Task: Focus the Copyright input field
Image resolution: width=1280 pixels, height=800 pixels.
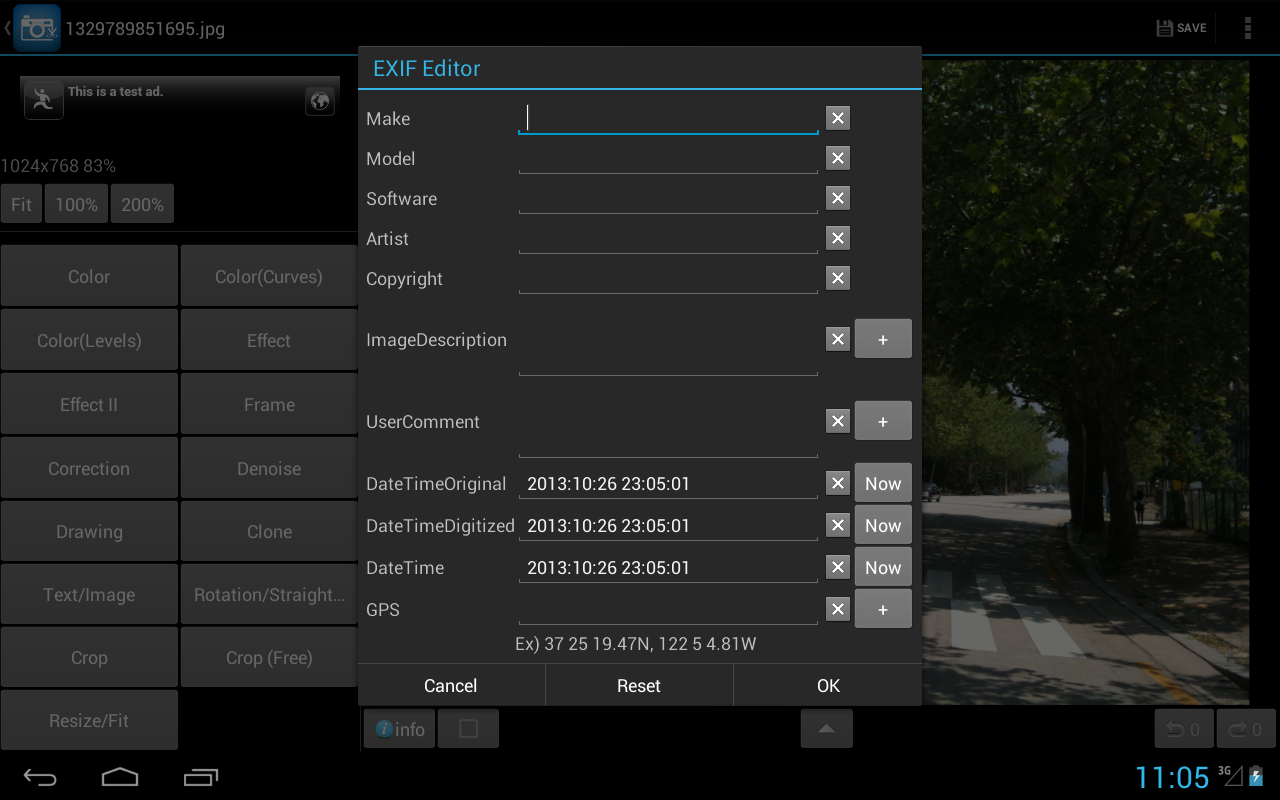Action: coord(668,279)
